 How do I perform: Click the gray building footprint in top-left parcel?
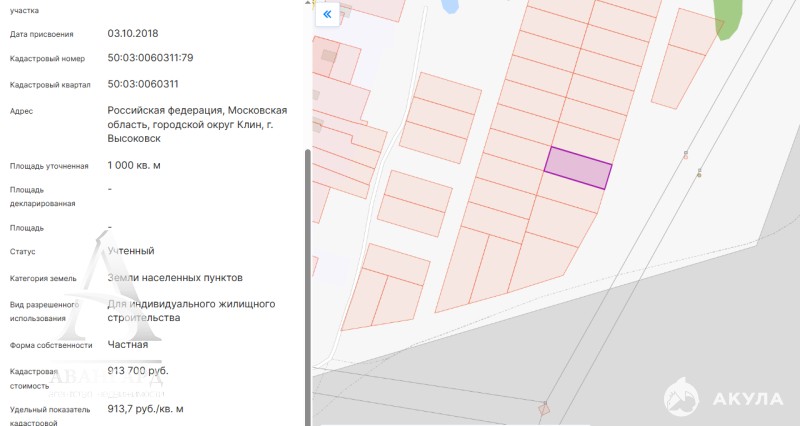[329, 56]
